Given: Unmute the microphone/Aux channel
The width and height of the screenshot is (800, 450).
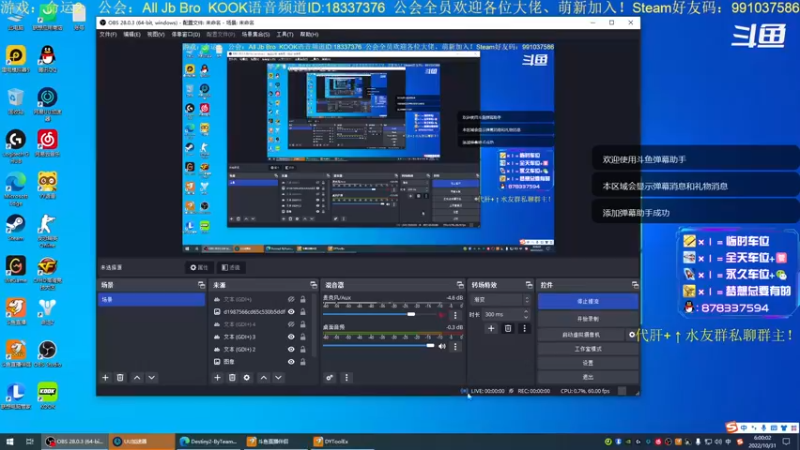Looking at the screenshot, I should [442, 315].
